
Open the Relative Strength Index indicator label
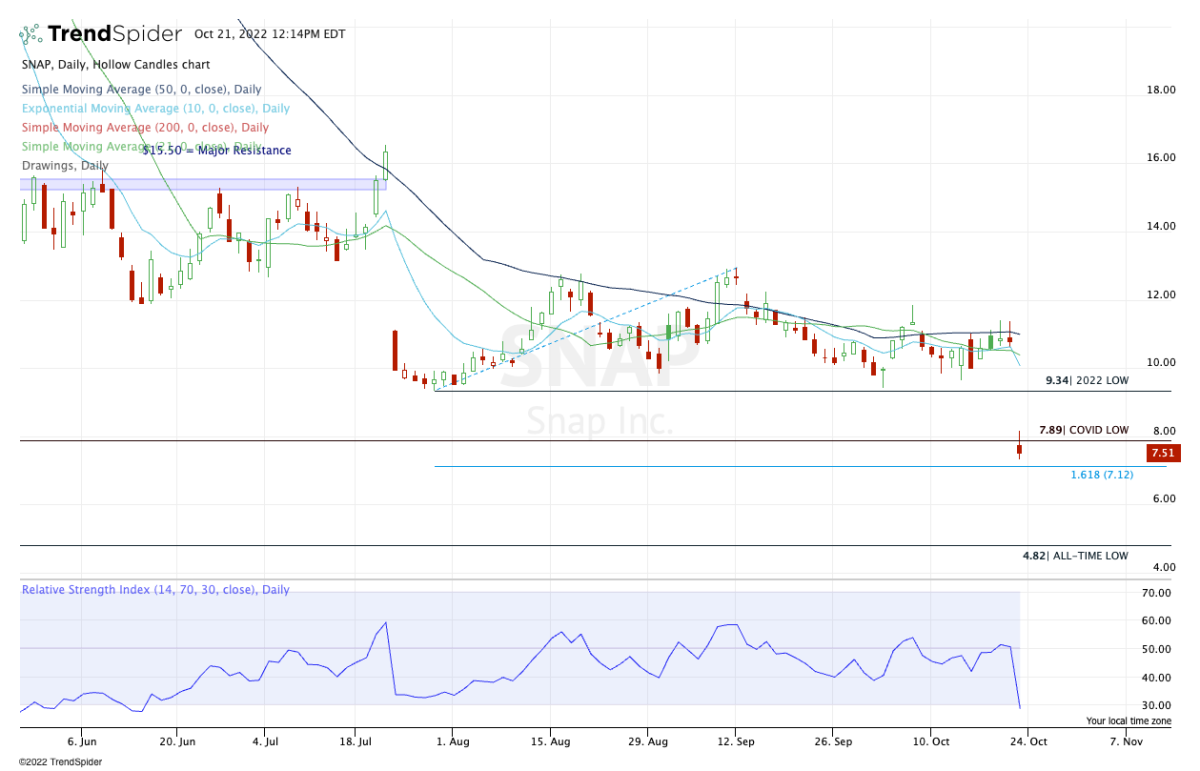(x=156, y=590)
